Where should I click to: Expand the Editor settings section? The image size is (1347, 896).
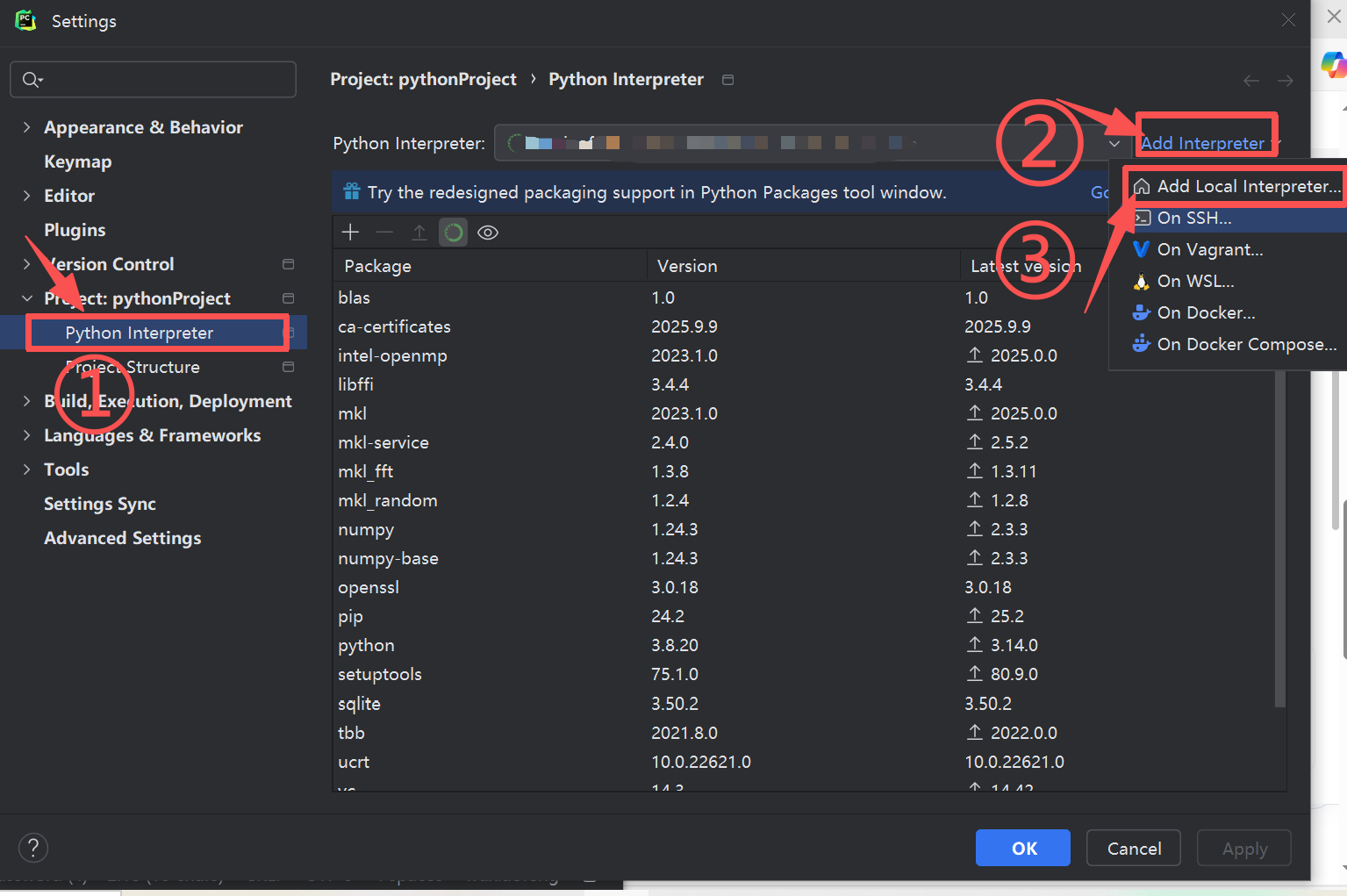pyautogui.click(x=26, y=196)
